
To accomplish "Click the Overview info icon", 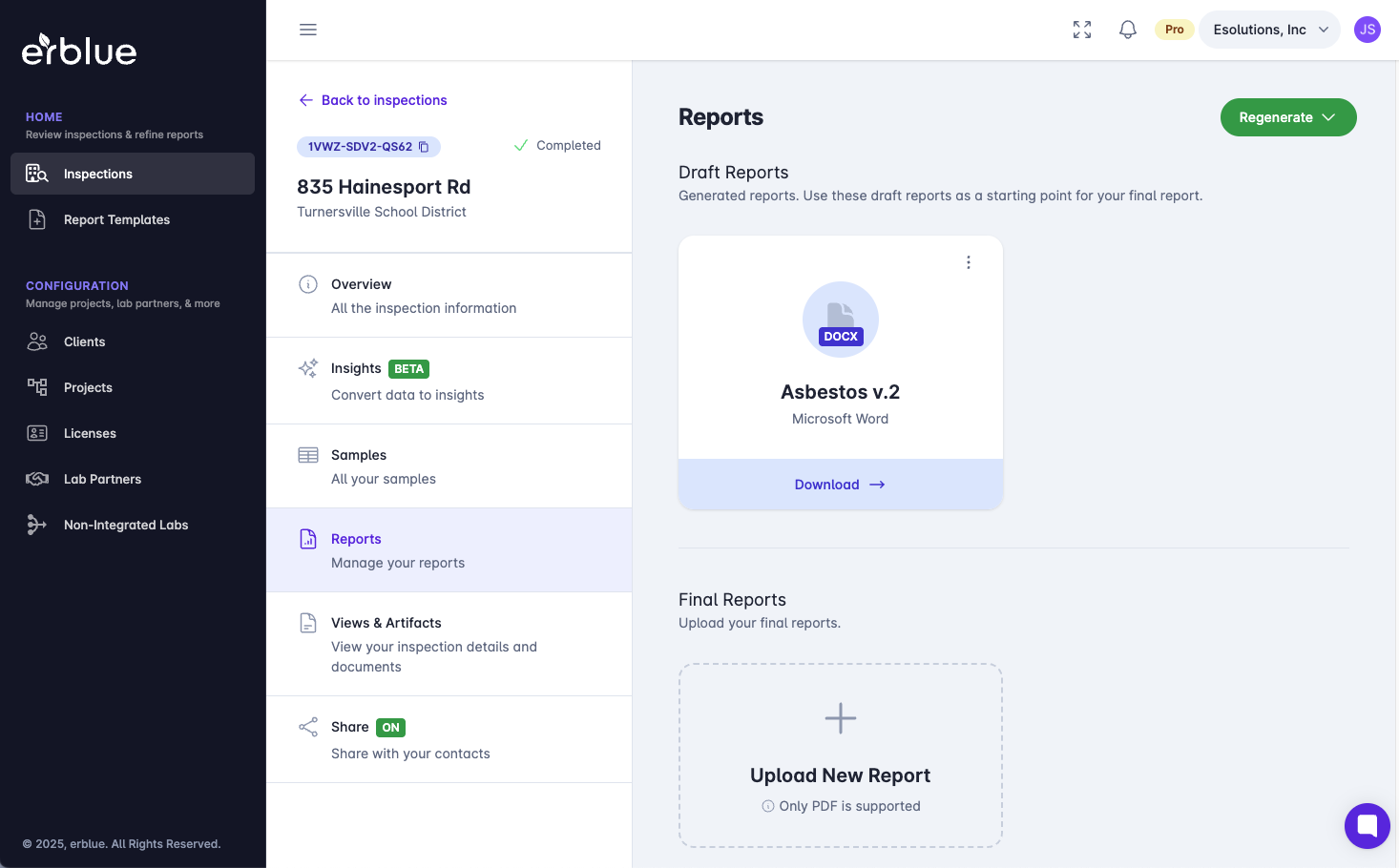I will coord(308,284).
